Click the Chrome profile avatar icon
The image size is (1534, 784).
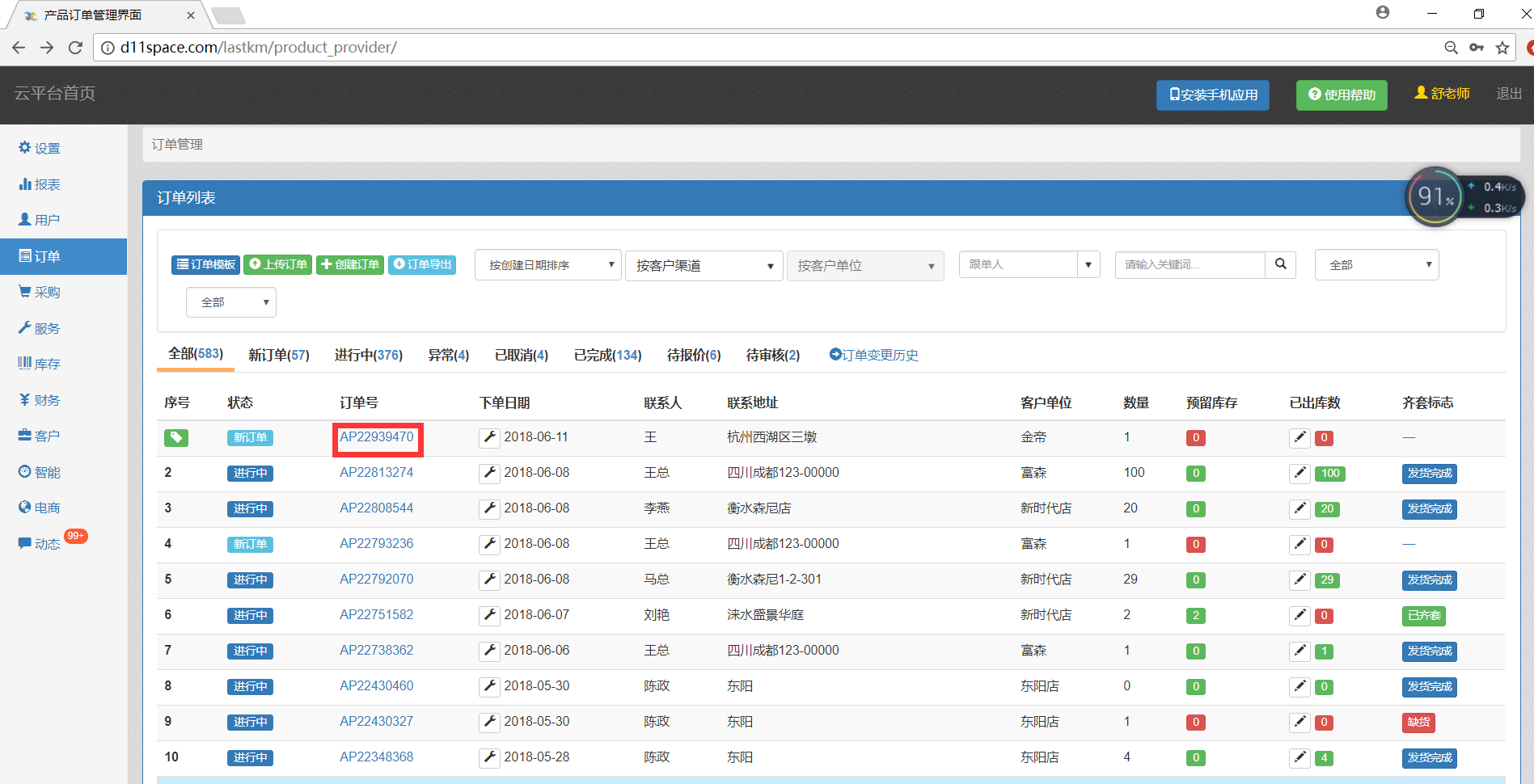coord(1383,13)
